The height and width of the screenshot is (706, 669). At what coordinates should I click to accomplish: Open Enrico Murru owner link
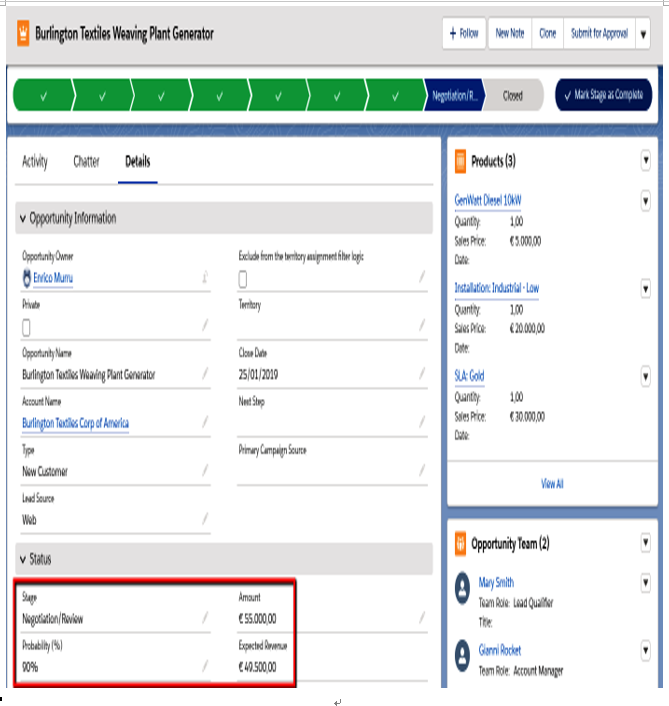[53, 278]
